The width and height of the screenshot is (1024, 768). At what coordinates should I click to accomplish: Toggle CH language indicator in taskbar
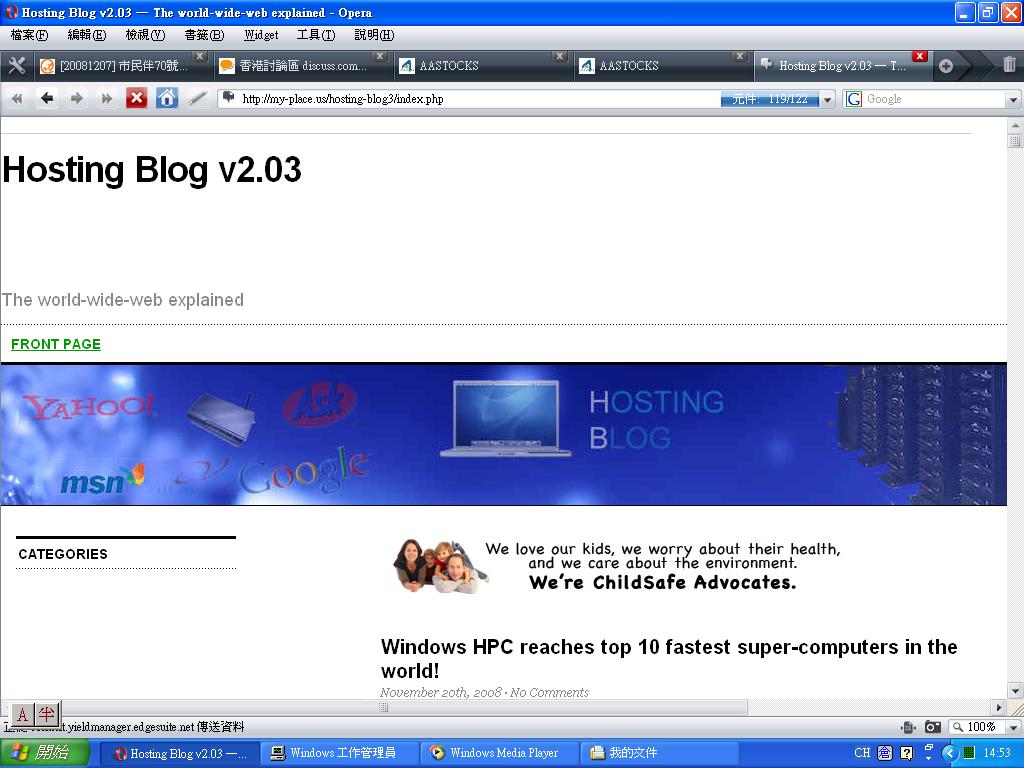(862, 753)
